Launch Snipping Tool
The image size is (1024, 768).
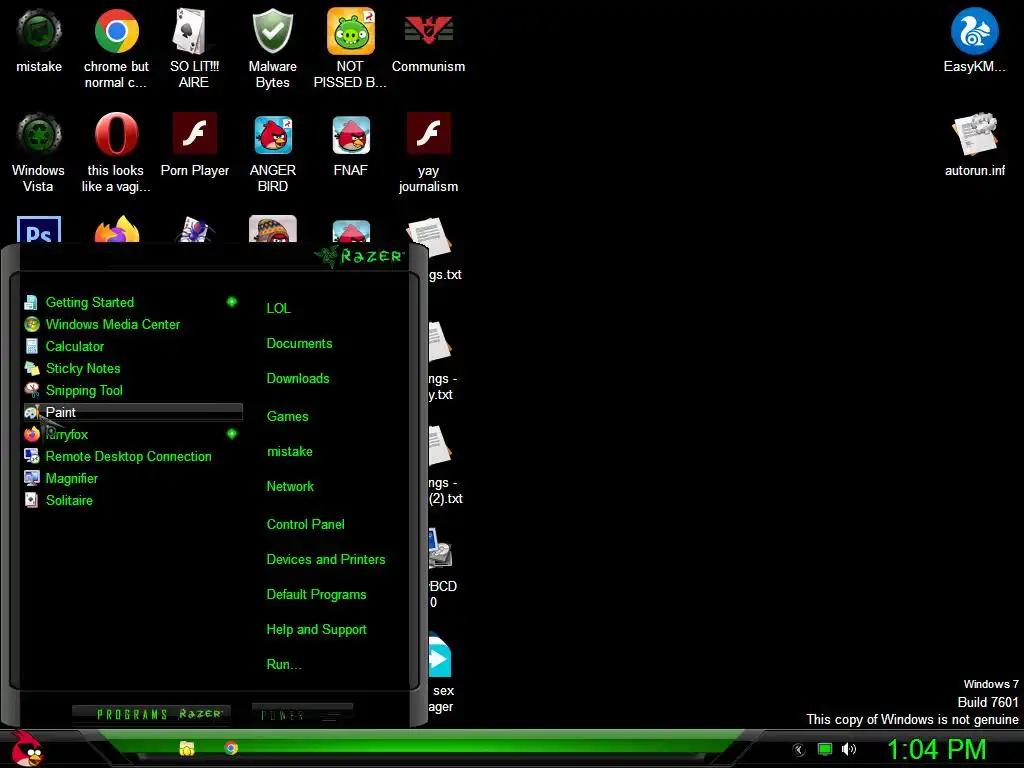point(133,390)
